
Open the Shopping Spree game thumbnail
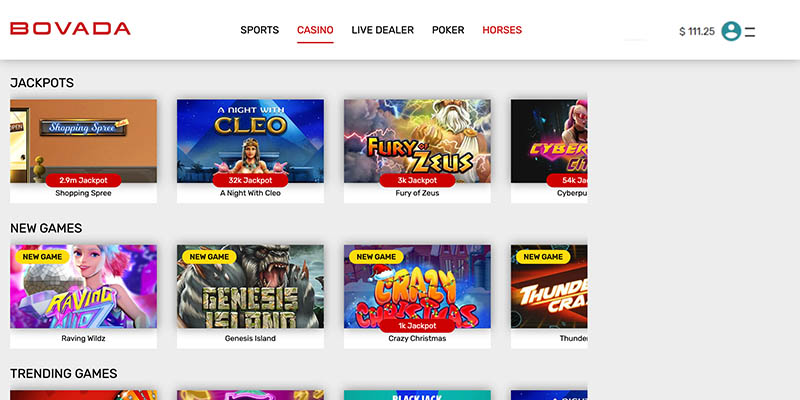pyautogui.click(x=84, y=141)
